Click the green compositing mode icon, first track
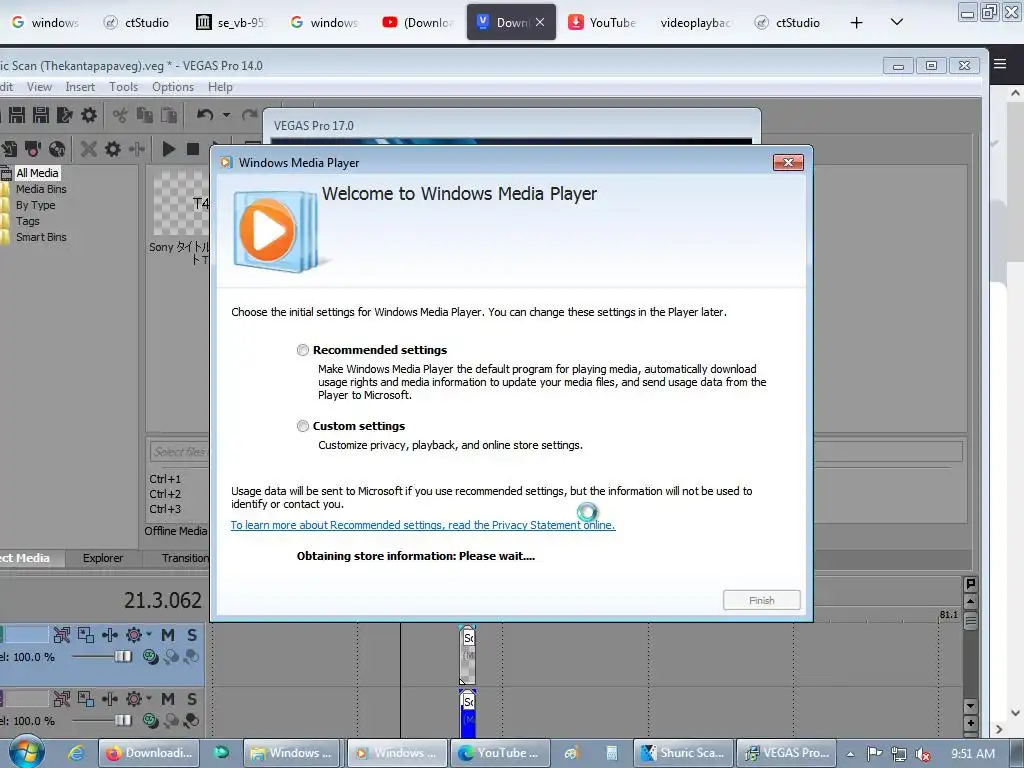The width and height of the screenshot is (1024, 768). (151, 657)
